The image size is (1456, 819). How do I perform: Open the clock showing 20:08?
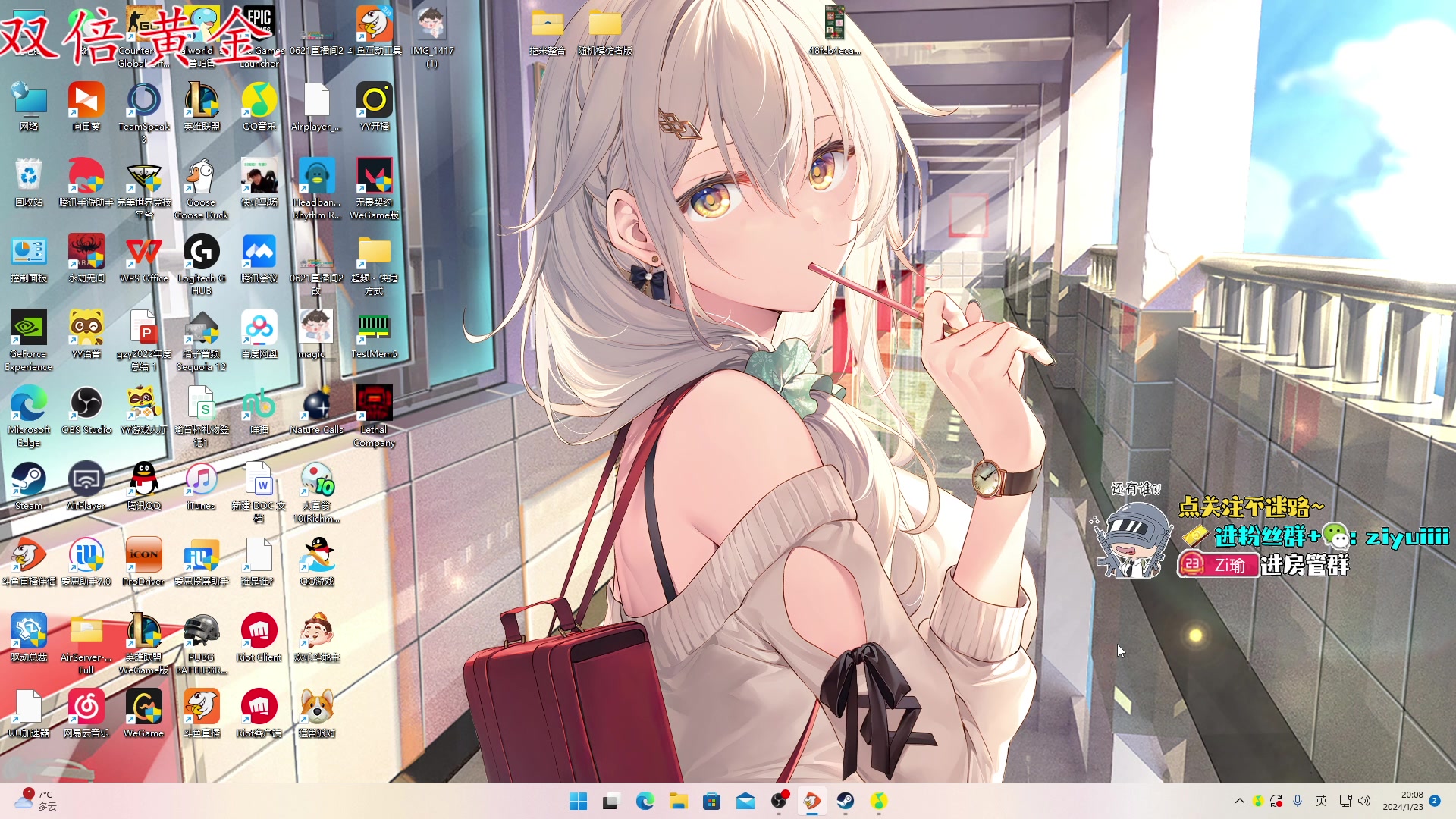[x=1403, y=801]
